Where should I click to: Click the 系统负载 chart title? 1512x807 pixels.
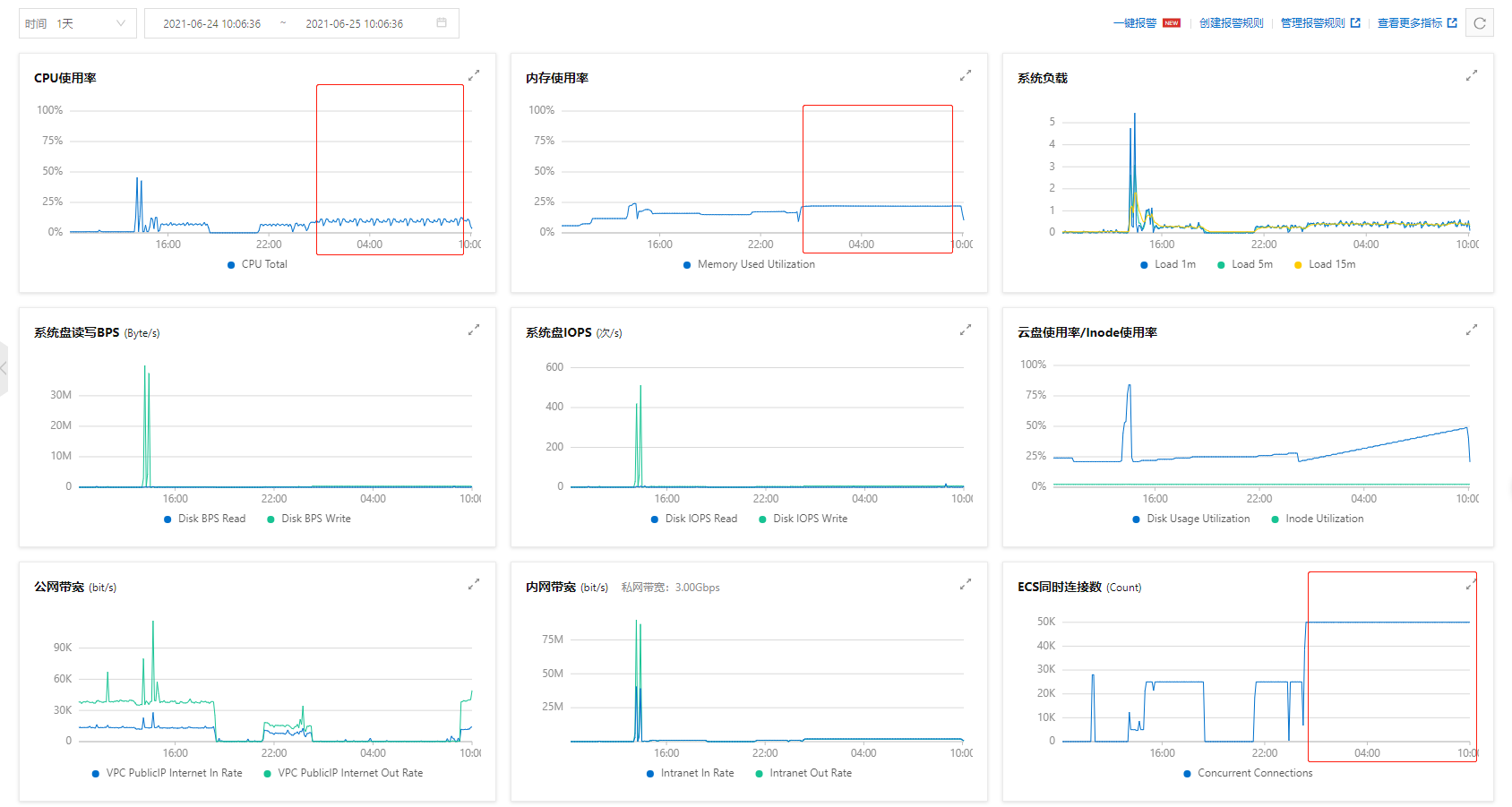click(1043, 78)
